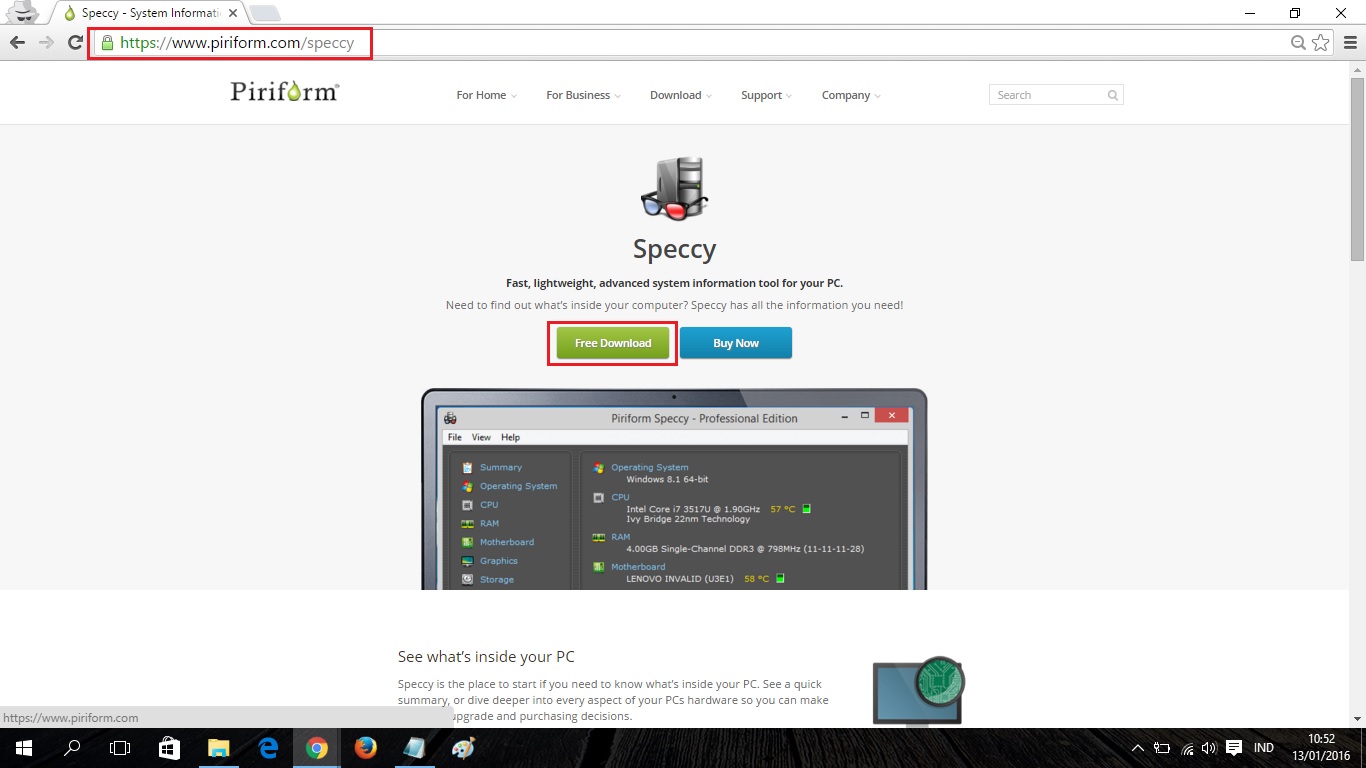Bookmark this page with the star icon

pos(1321,42)
